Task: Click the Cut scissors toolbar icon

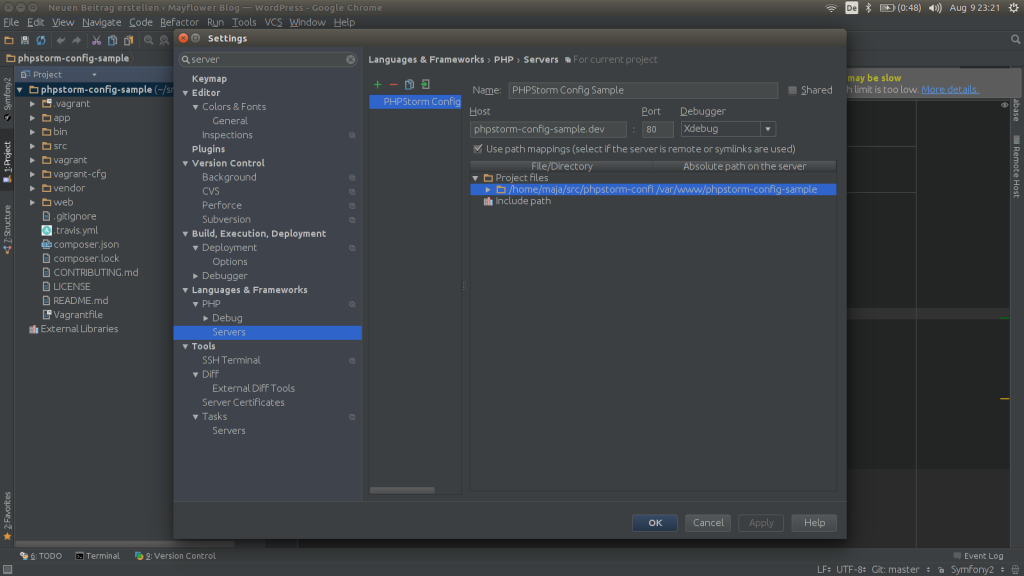Action: (97, 40)
